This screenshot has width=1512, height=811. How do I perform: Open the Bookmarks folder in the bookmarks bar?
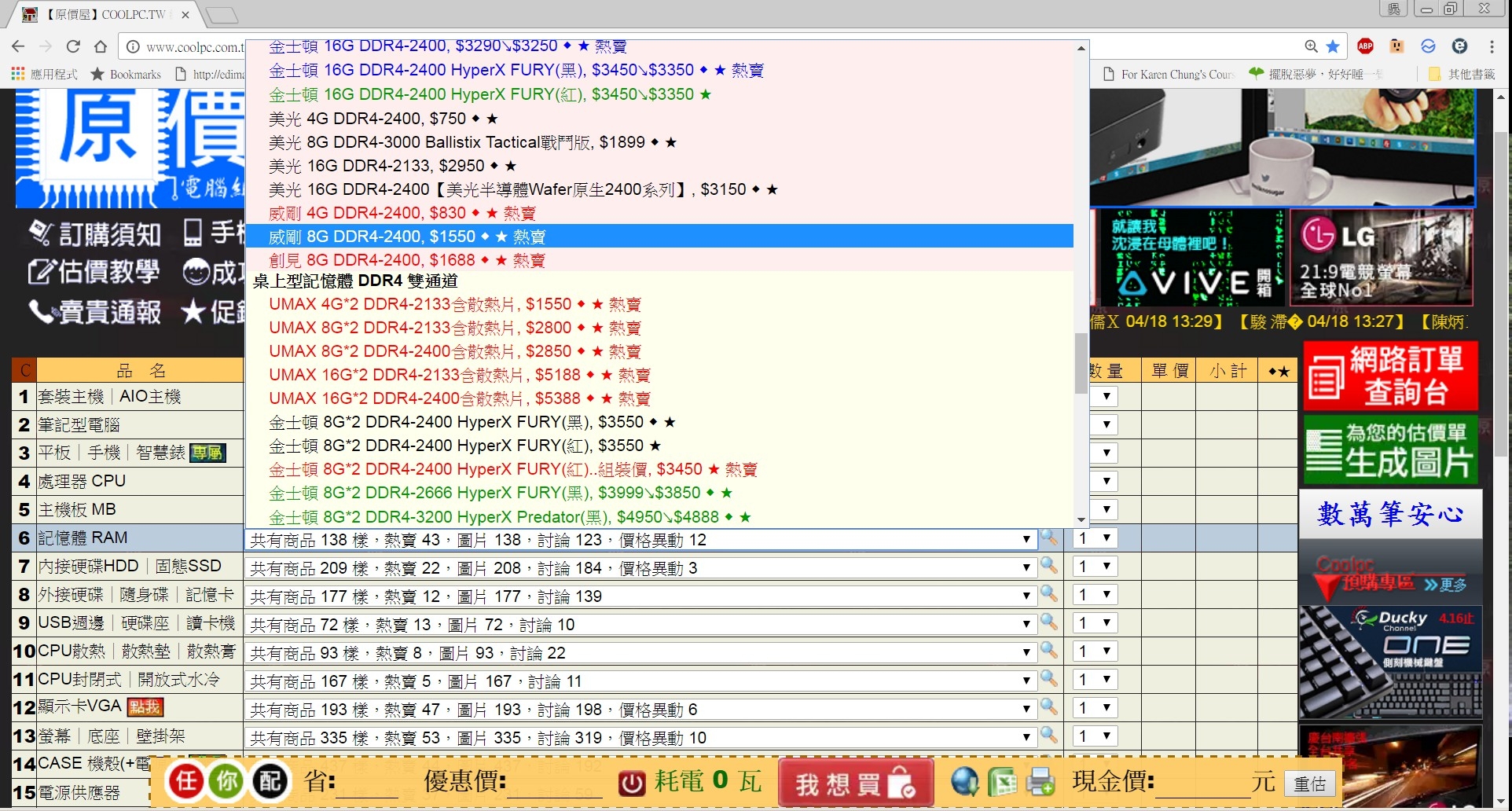[x=126, y=74]
